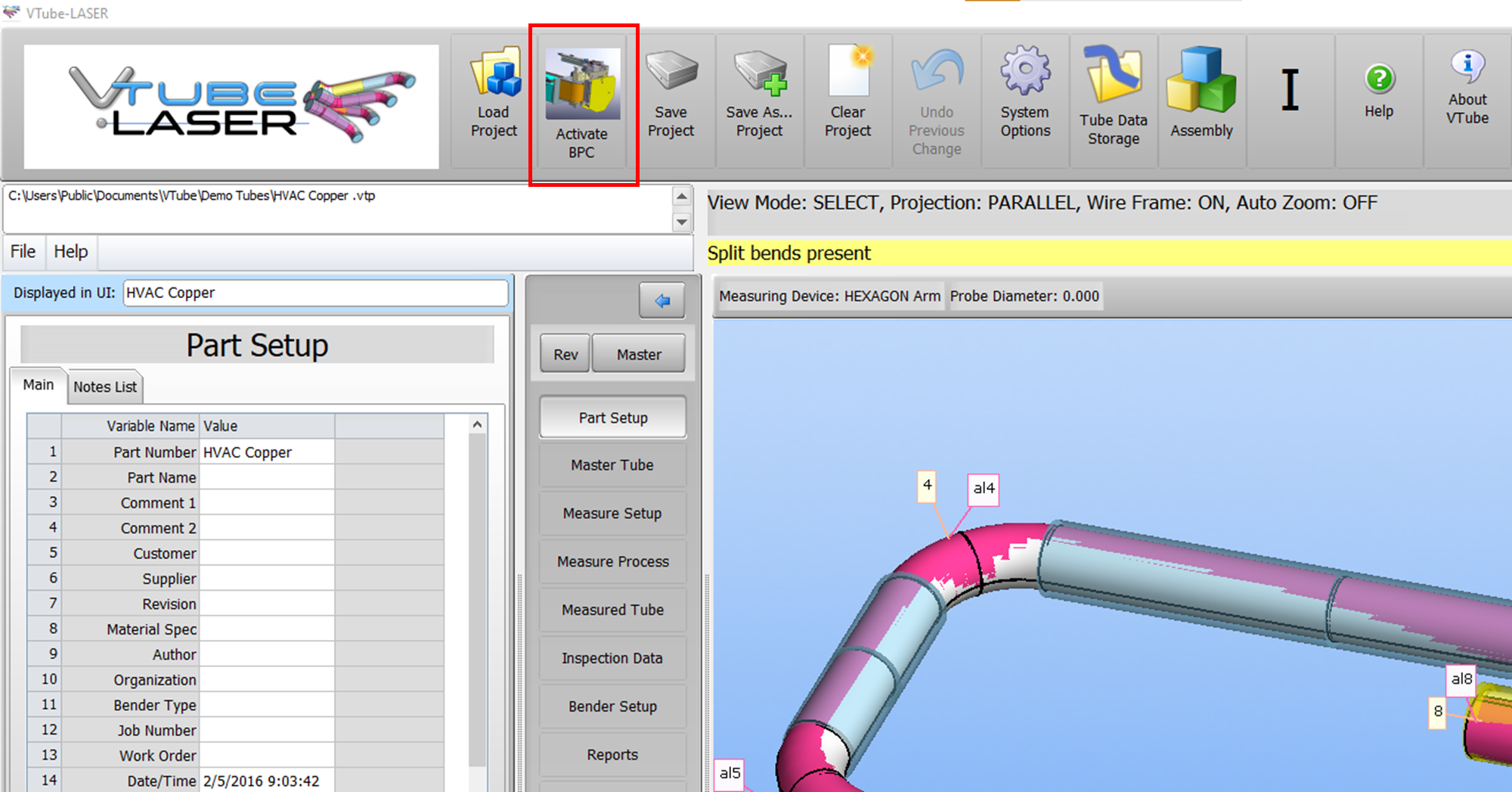1512x792 pixels.
Task: Click the blue back arrow button
Action: (x=661, y=300)
